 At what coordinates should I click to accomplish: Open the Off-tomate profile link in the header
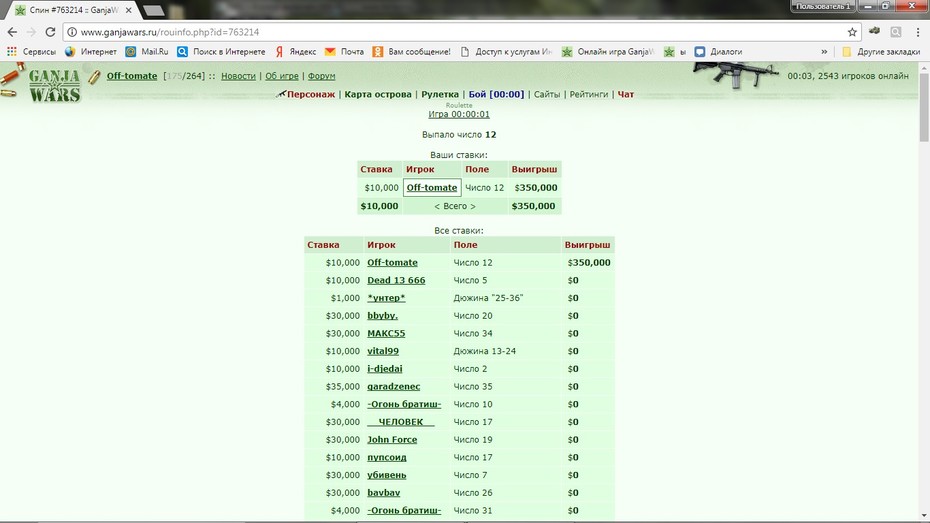click(132, 76)
